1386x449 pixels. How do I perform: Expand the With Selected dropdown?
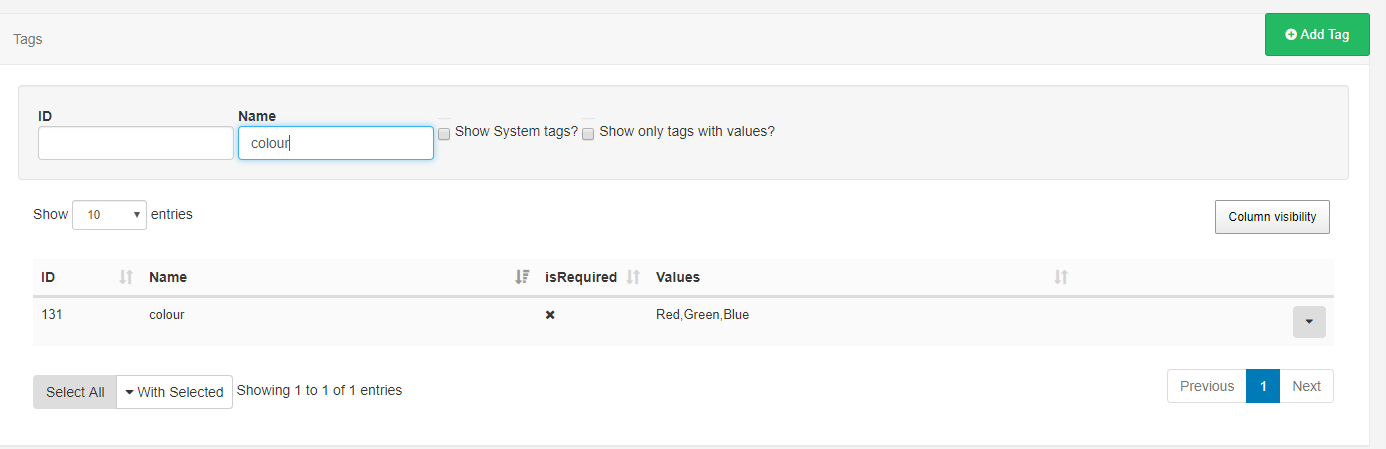click(x=175, y=392)
